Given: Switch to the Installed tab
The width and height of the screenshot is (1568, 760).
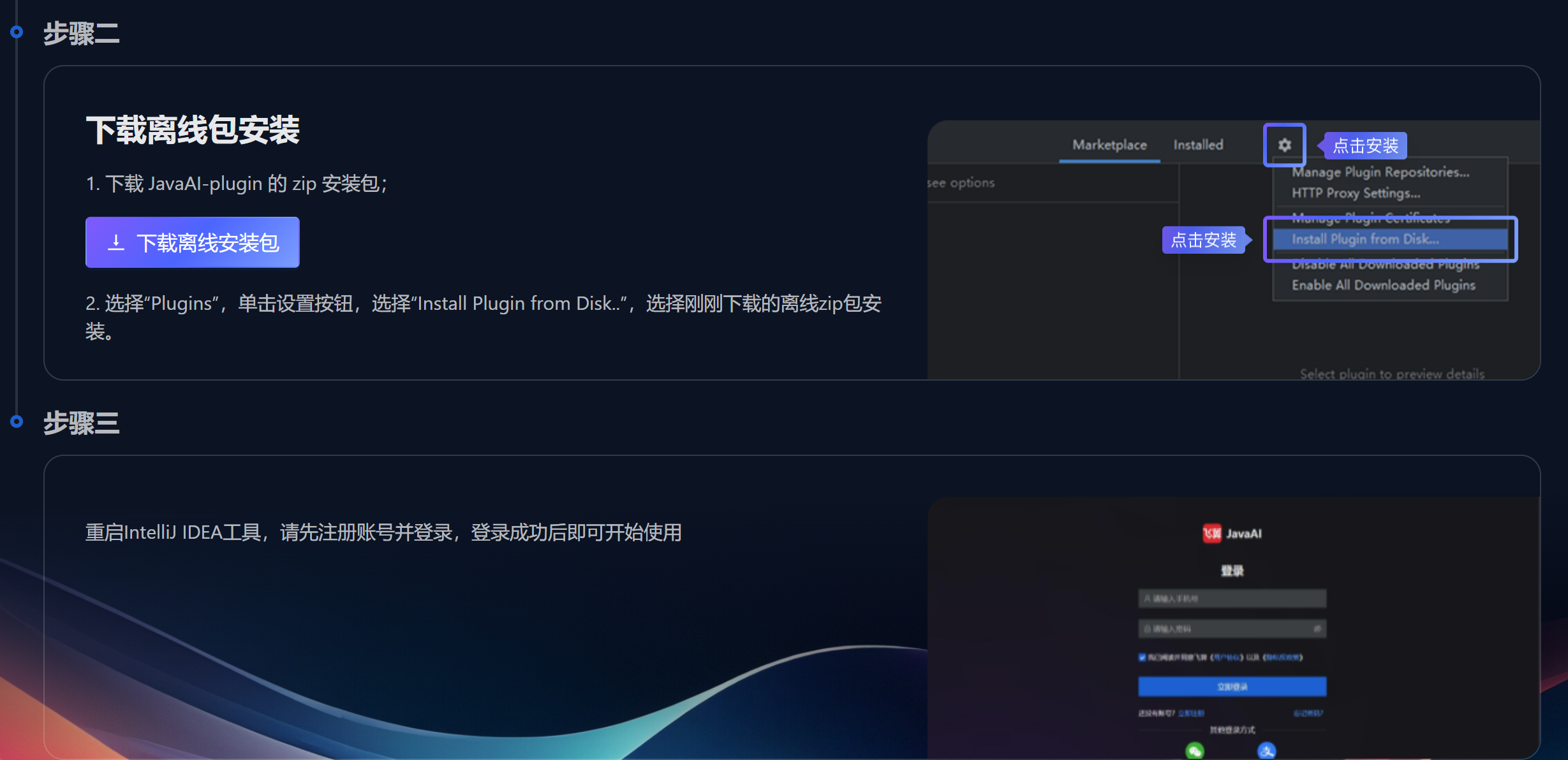Looking at the screenshot, I should tap(1198, 145).
